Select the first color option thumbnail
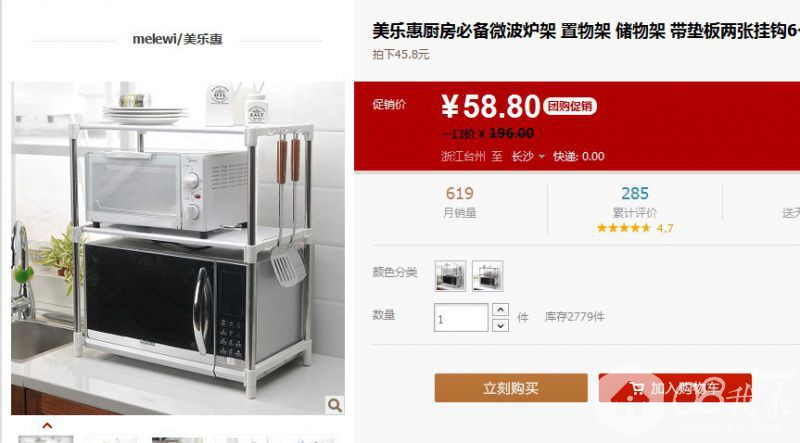This screenshot has height=443, width=800. tap(450, 276)
